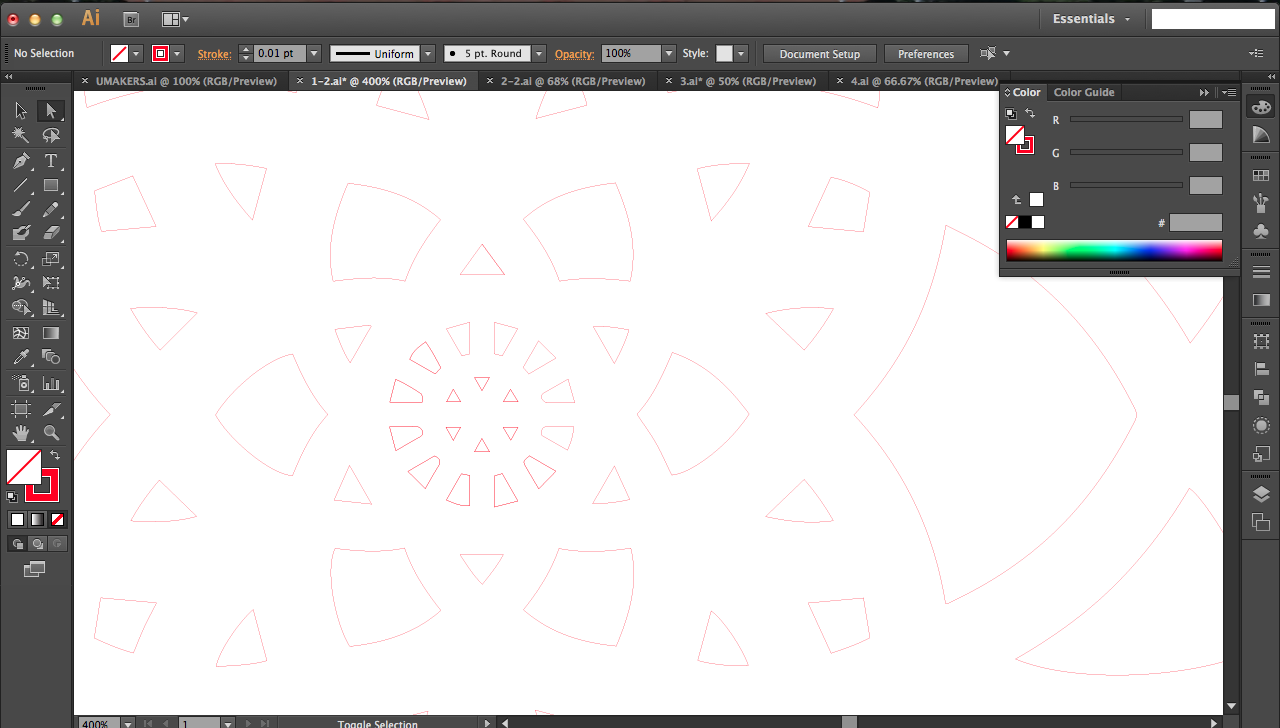Select the Pencil tool
The width and height of the screenshot is (1280, 728).
click(x=50, y=210)
